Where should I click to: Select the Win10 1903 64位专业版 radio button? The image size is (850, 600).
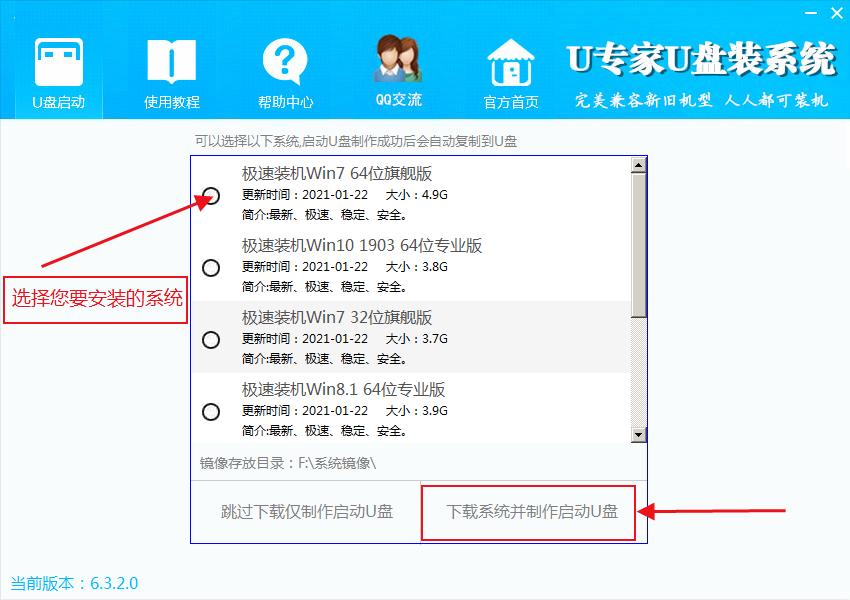pos(211,268)
